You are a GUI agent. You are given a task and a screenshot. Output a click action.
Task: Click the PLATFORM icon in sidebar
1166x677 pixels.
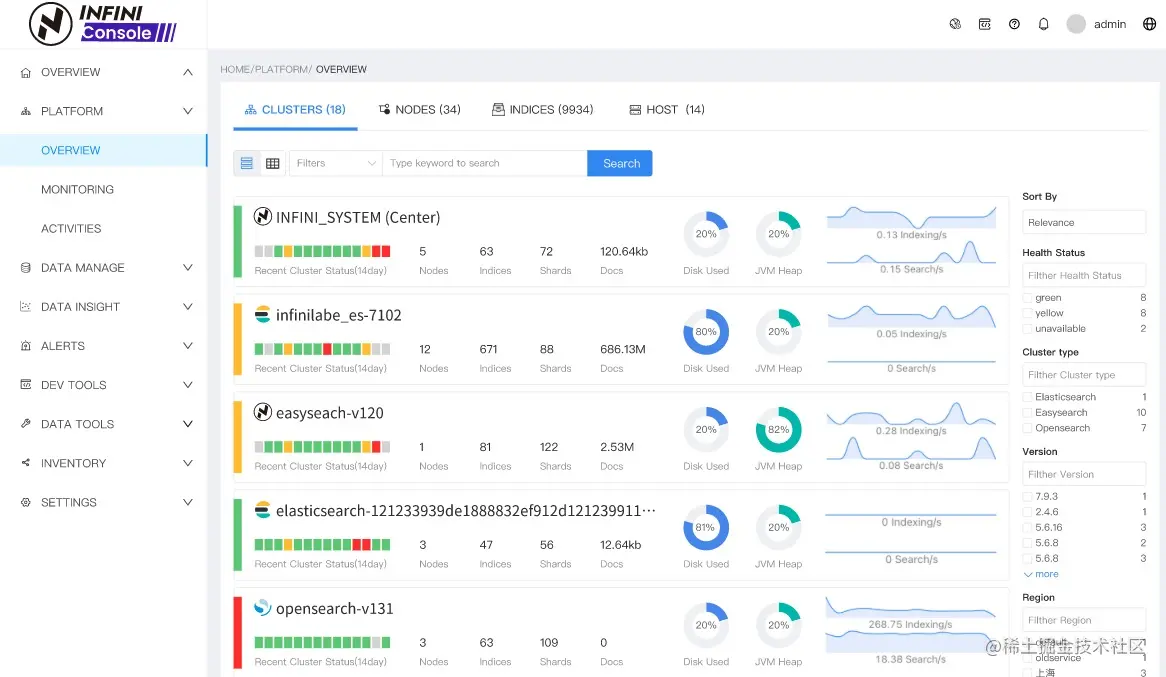point(26,112)
